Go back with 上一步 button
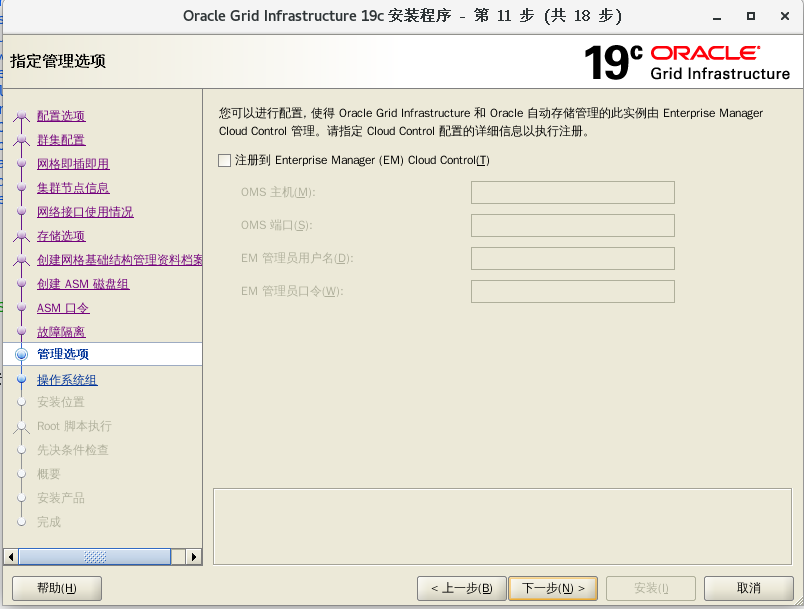Screen dimensions: 804x609 tap(461, 588)
